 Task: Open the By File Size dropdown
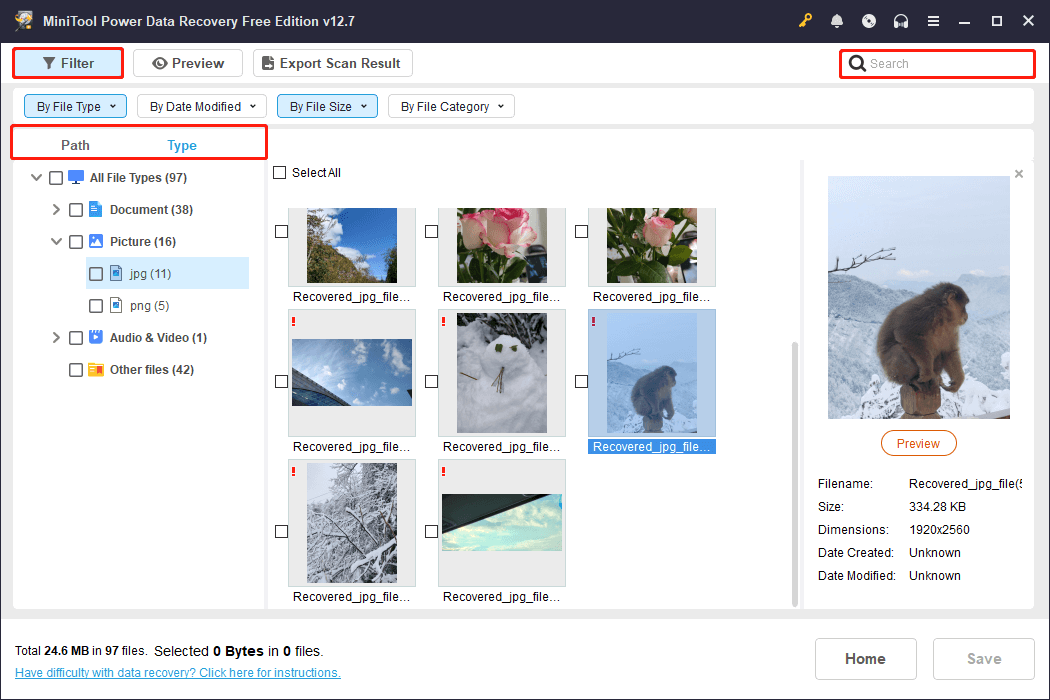coord(327,107)
